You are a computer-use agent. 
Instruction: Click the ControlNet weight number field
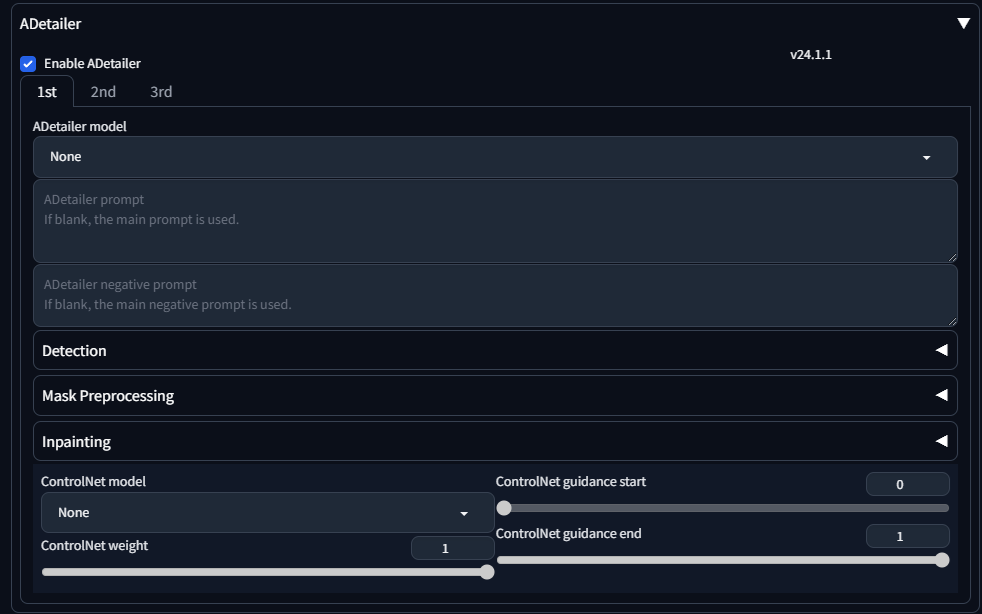452,548
